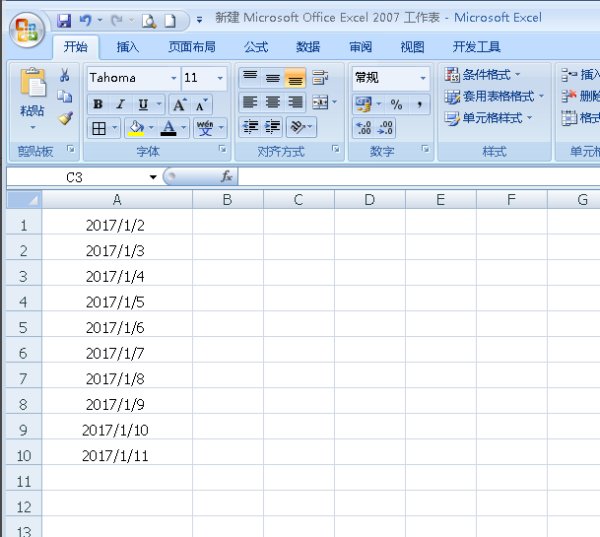Open the borders dropdown arrow
This screenshot has height=537, width=600.
coord(114,128)
